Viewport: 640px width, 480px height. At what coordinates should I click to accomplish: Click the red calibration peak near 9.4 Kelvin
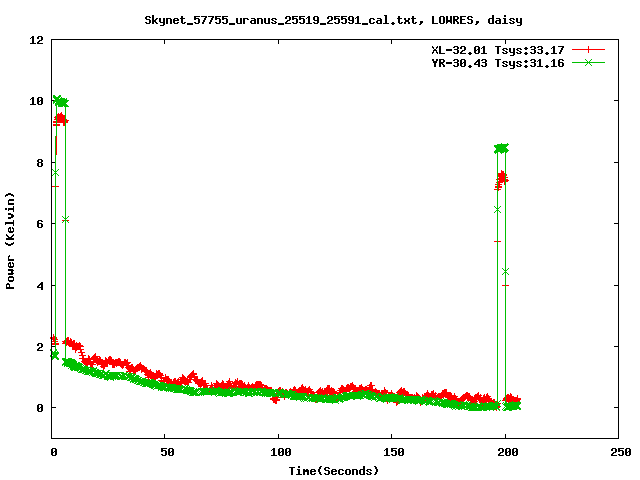pyautogui.click(x=61, y=120)
